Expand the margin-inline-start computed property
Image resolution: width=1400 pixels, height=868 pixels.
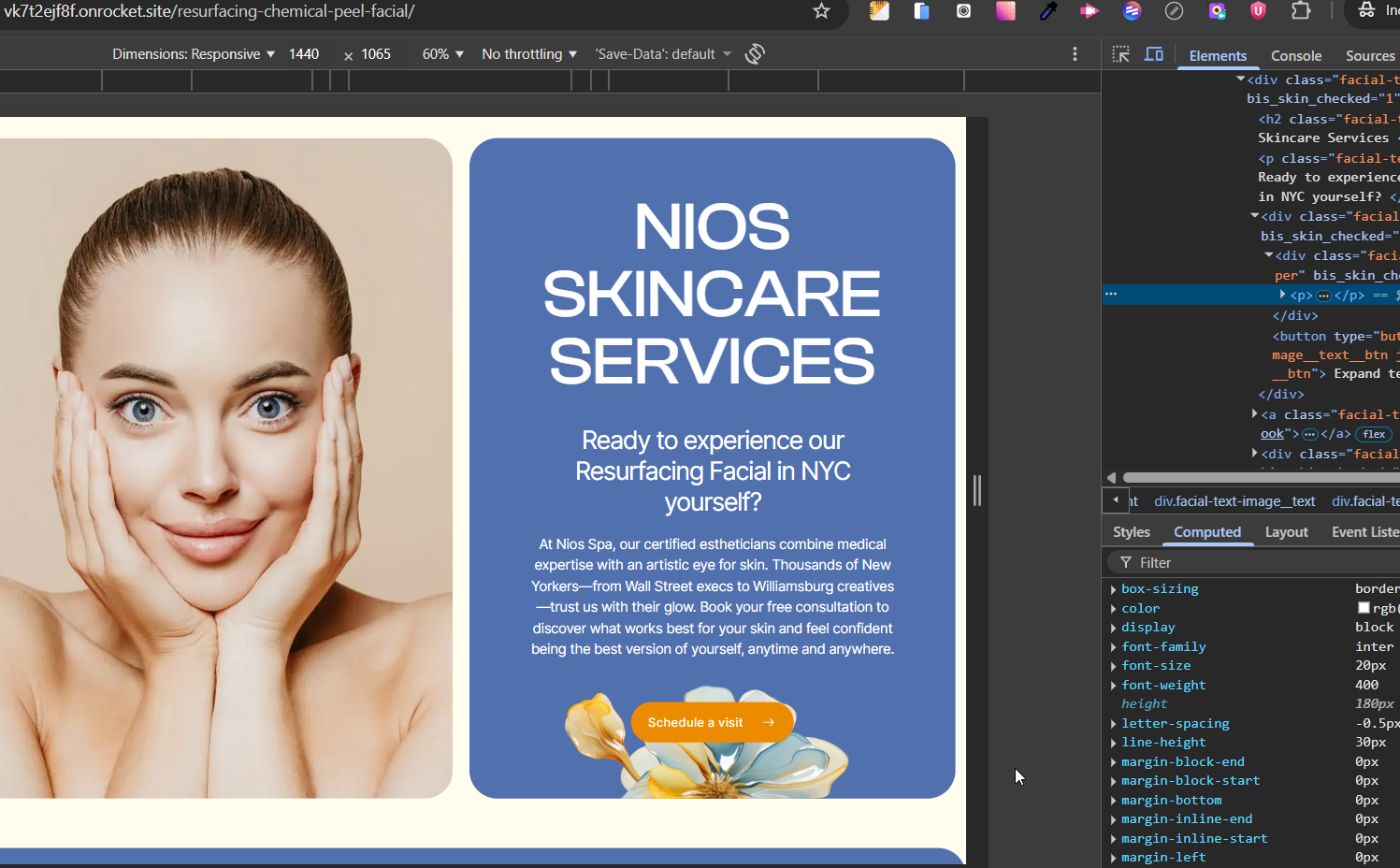pyautogui.click(x=1113, y=839)
